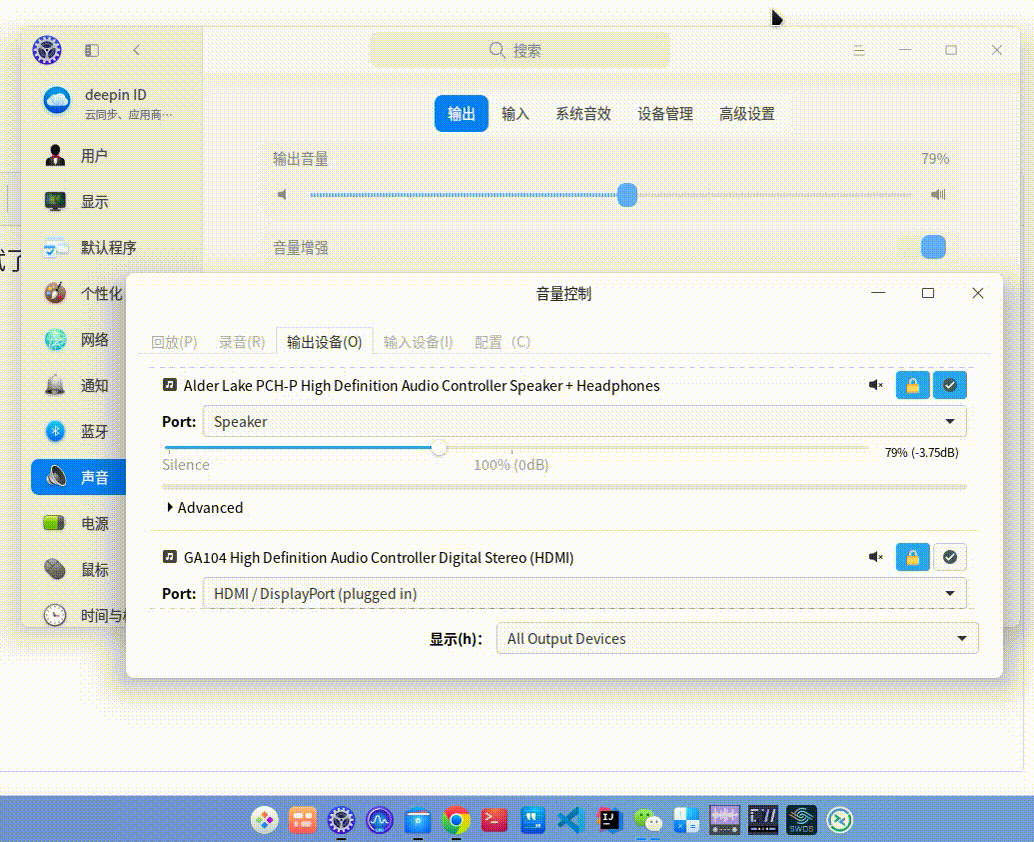Open 网络 settings in the sidebar
The height and width of the screenshot is (842, 1034).
79,340
